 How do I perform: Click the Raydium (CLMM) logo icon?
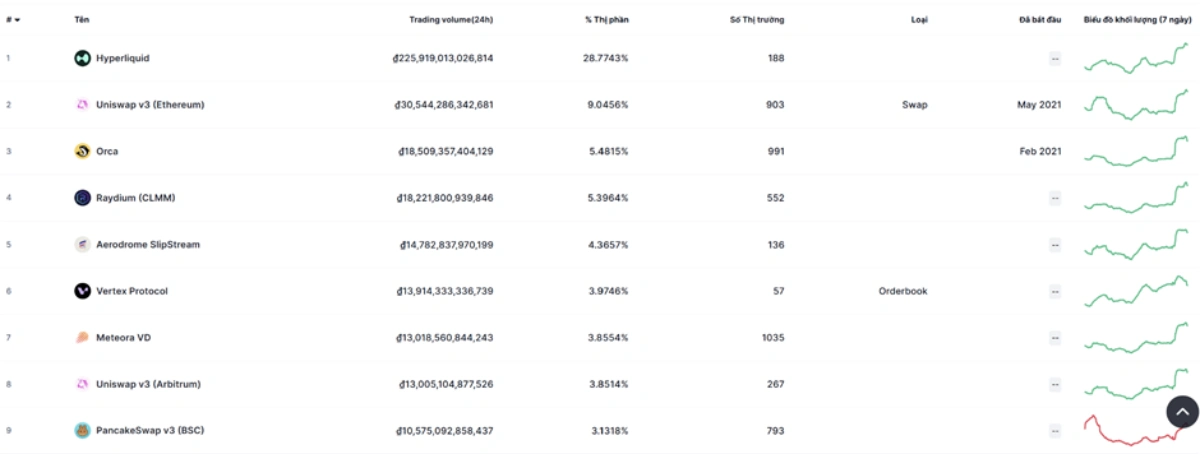(x=82, y=198)
